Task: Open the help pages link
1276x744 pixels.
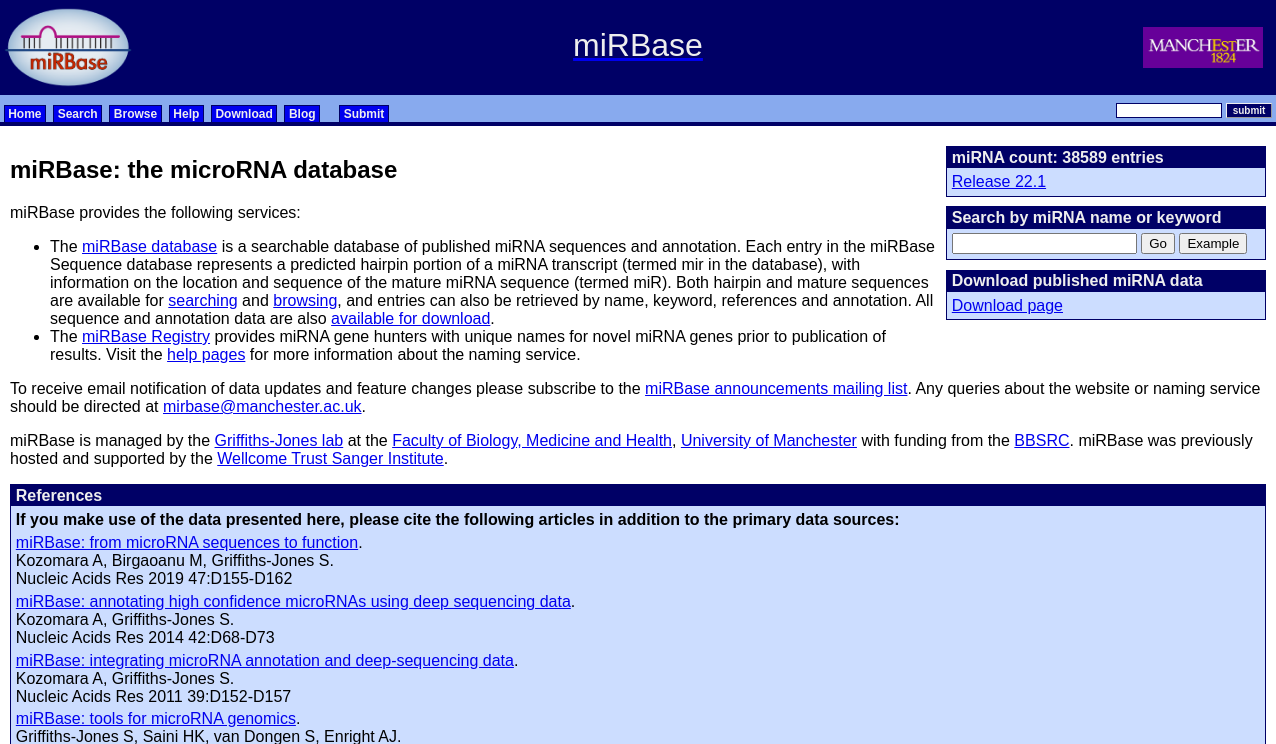Action: [206, 355]
